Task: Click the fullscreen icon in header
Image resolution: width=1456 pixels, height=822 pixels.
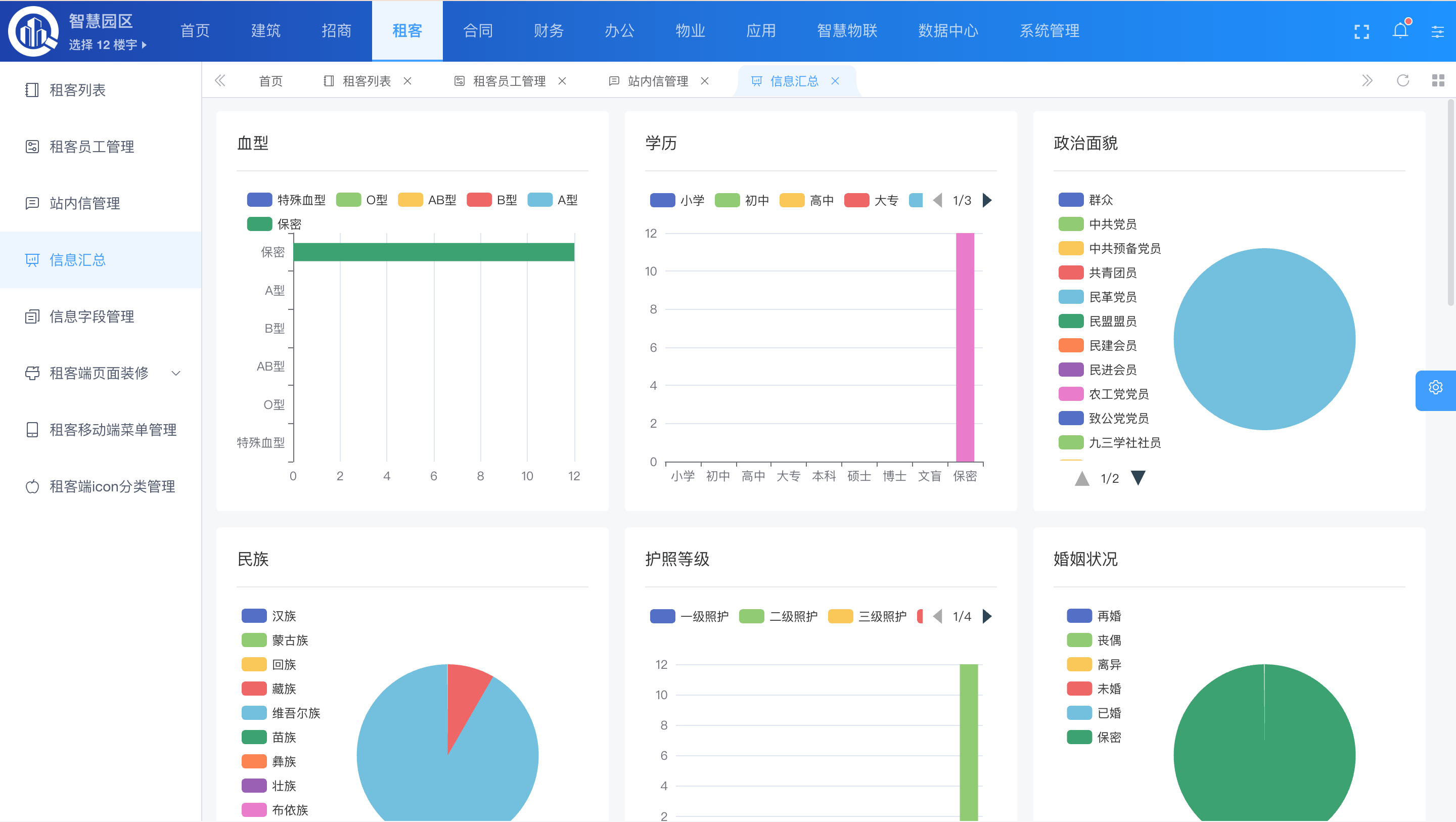Action: tap(1361, 32)
